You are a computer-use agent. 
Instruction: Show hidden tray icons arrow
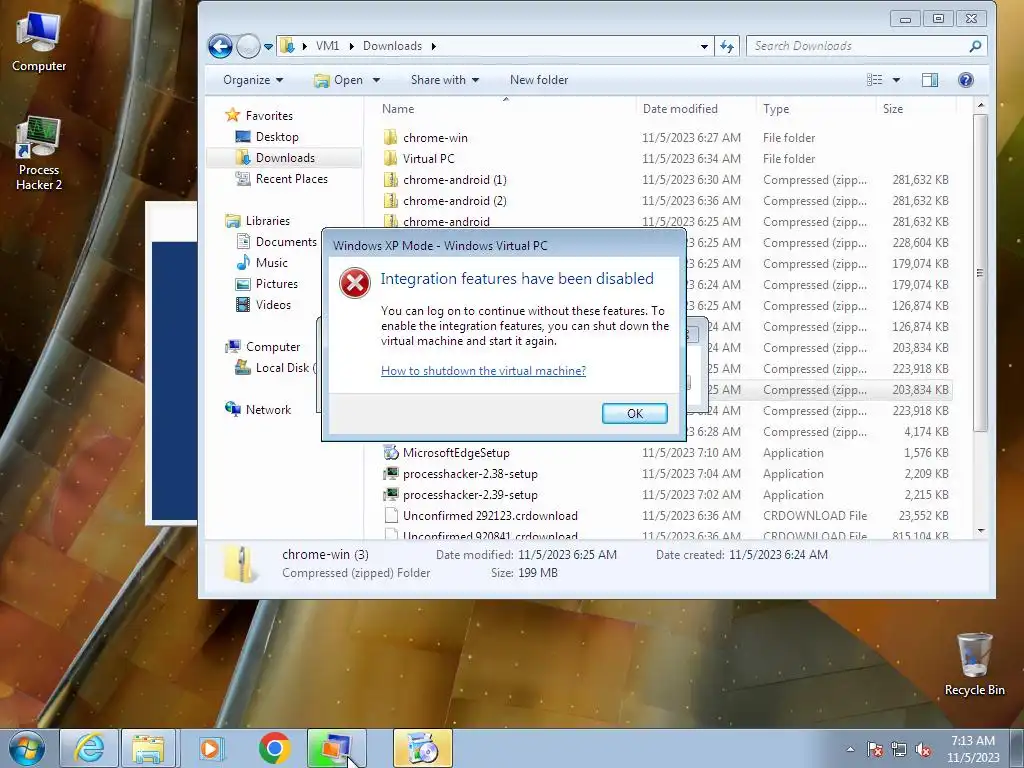(850, 749)
